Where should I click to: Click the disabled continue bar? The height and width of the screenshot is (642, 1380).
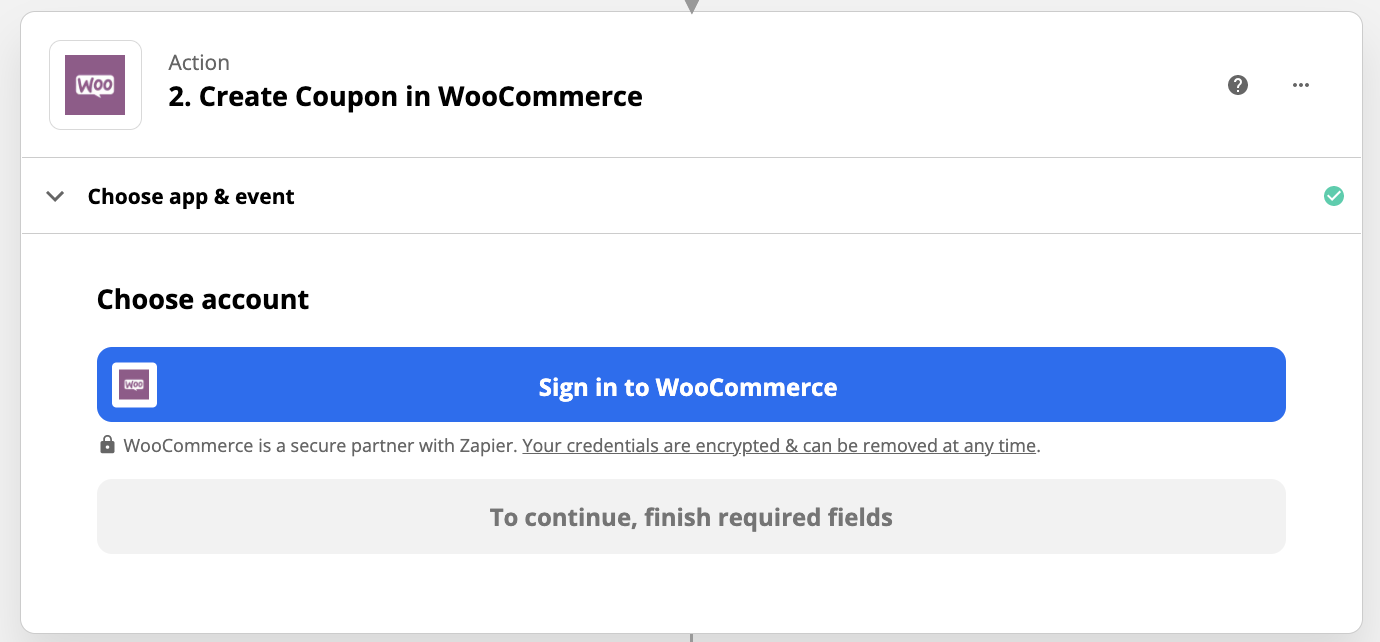point(690,517)
